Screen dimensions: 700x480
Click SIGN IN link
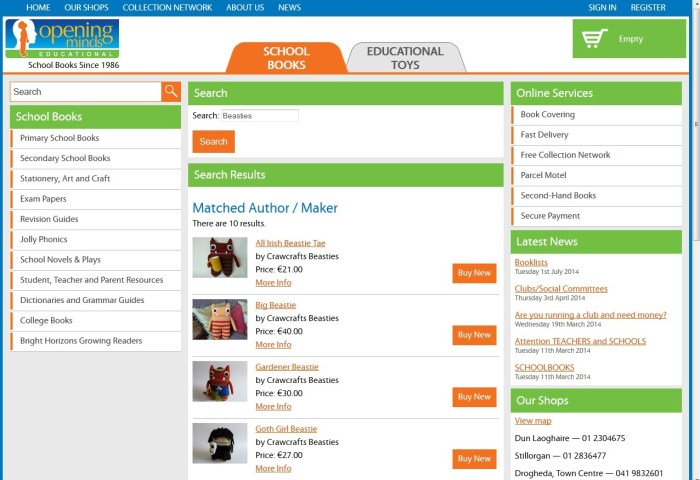click(x=602, y=8)
